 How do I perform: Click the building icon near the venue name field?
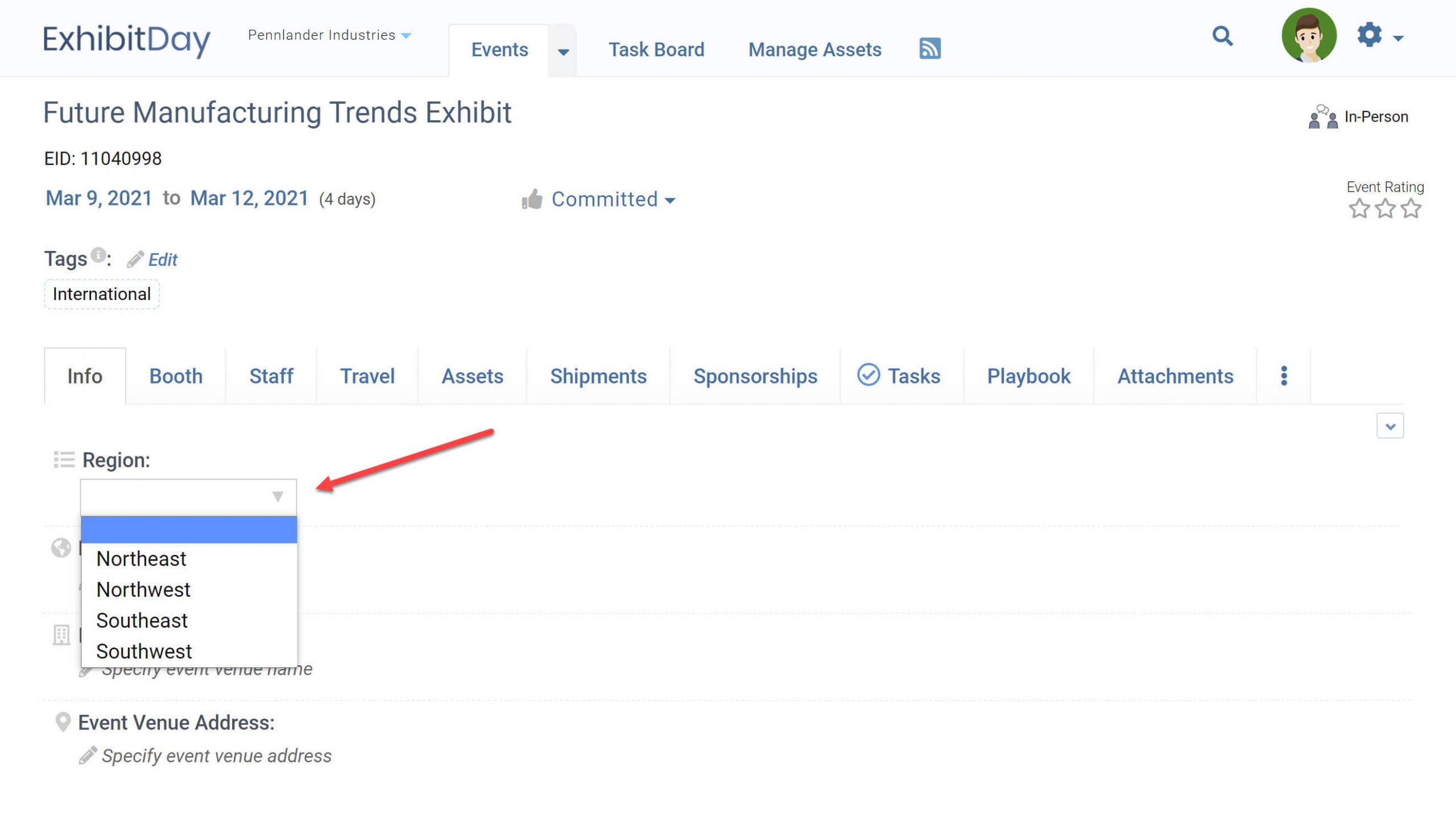tap(61, 635)
